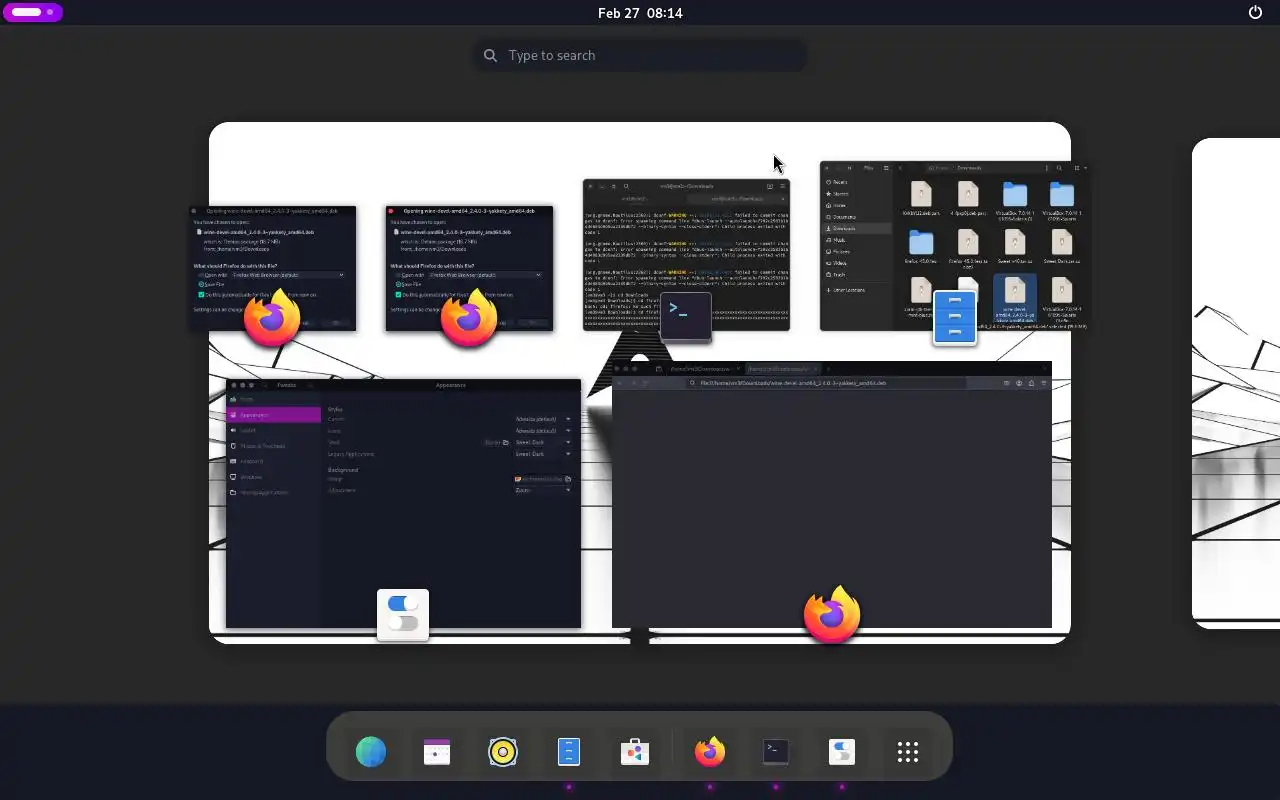Click Firefox badge on second download dialog

[469, 318]
